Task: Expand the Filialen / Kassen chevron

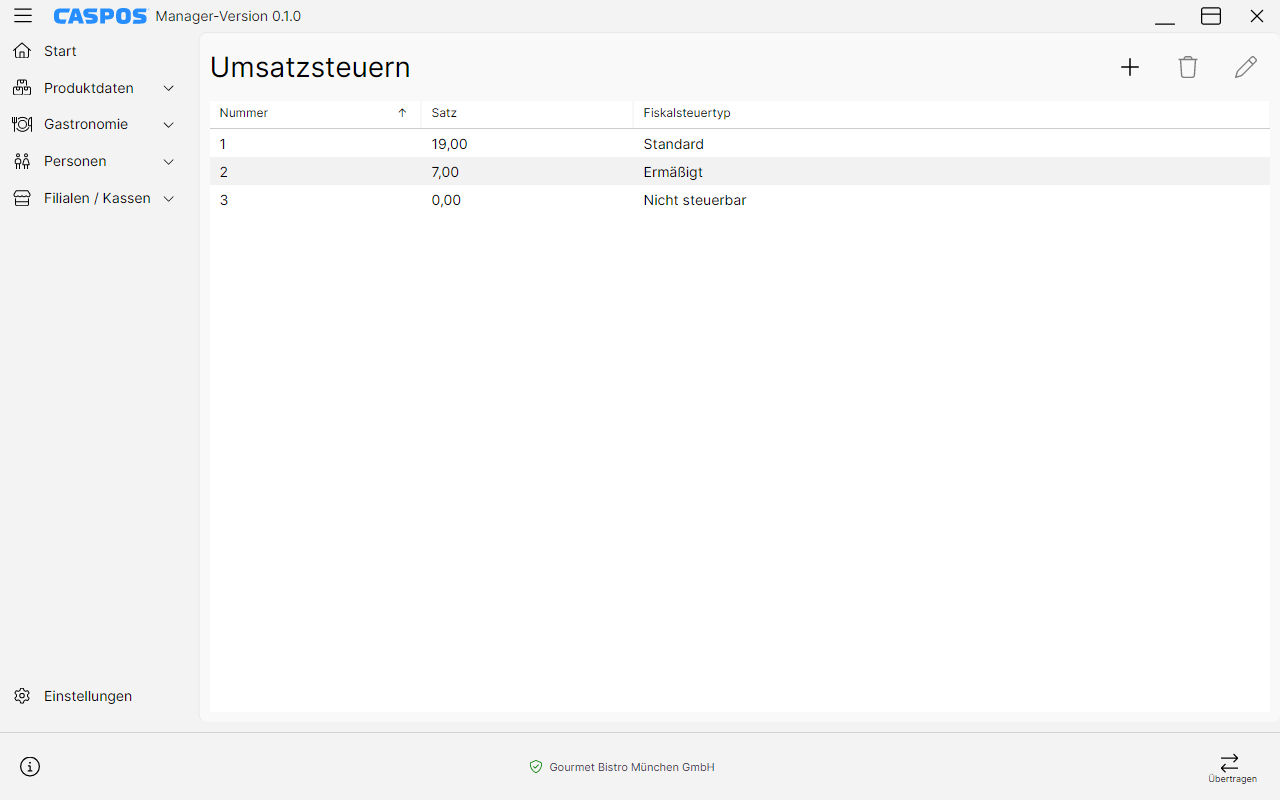Action: point(169,198)
